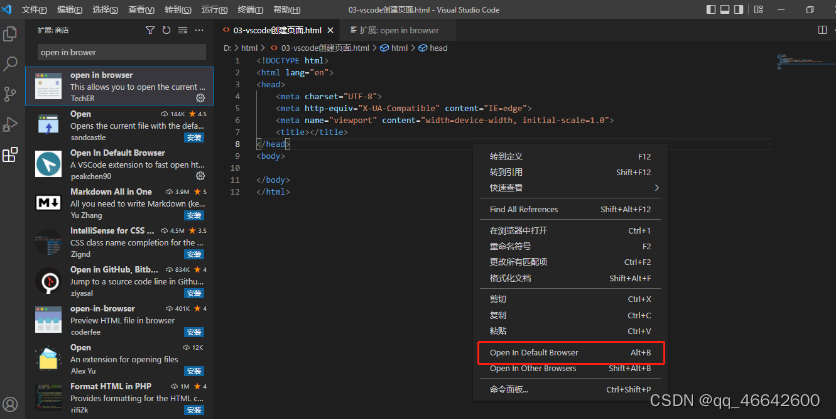836x419 pixels.
Task: Open the 运行(R) menu
Action: pyautogui.click(x=214, y=10)
